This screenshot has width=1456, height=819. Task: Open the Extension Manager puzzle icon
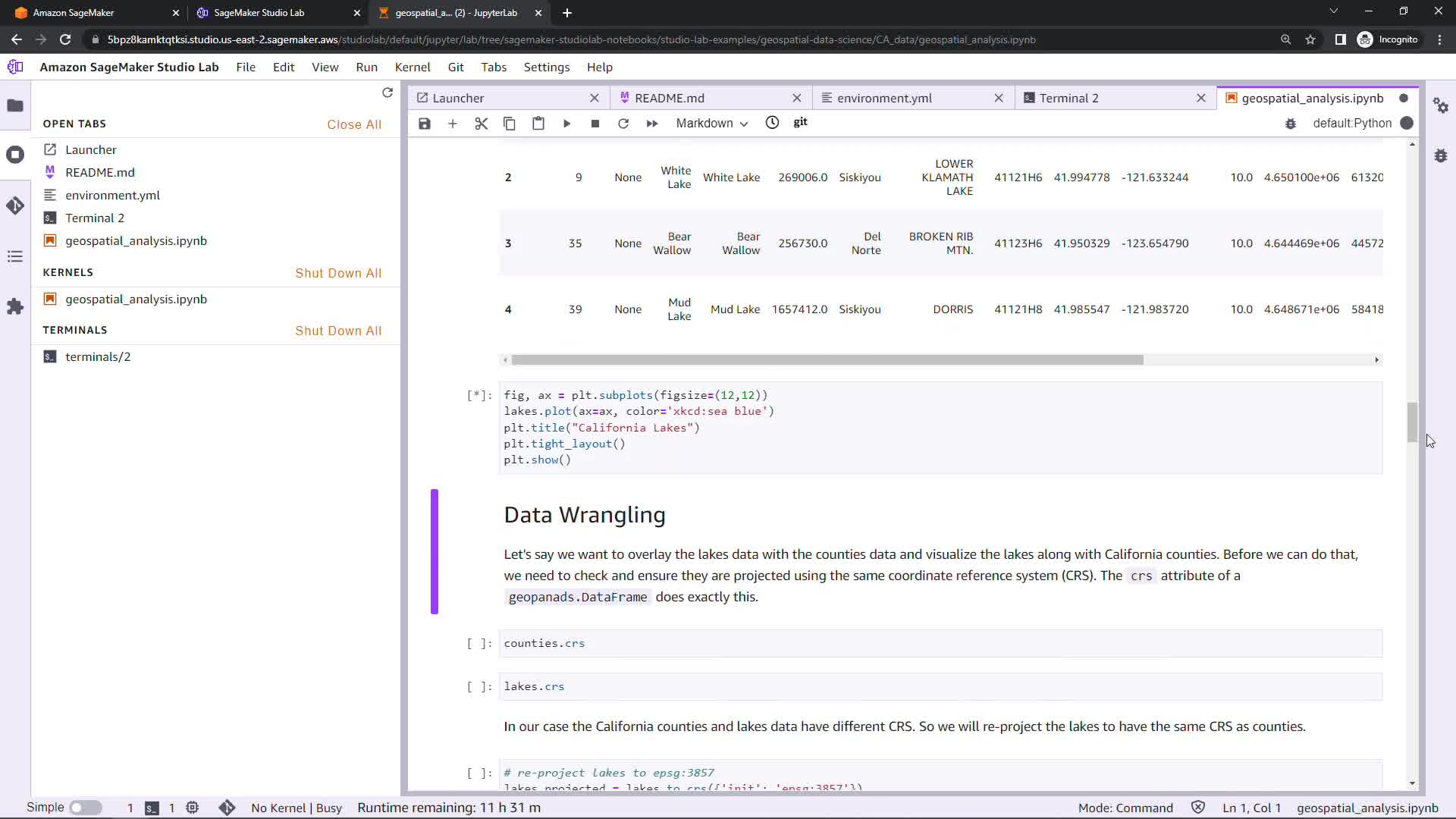15,306
